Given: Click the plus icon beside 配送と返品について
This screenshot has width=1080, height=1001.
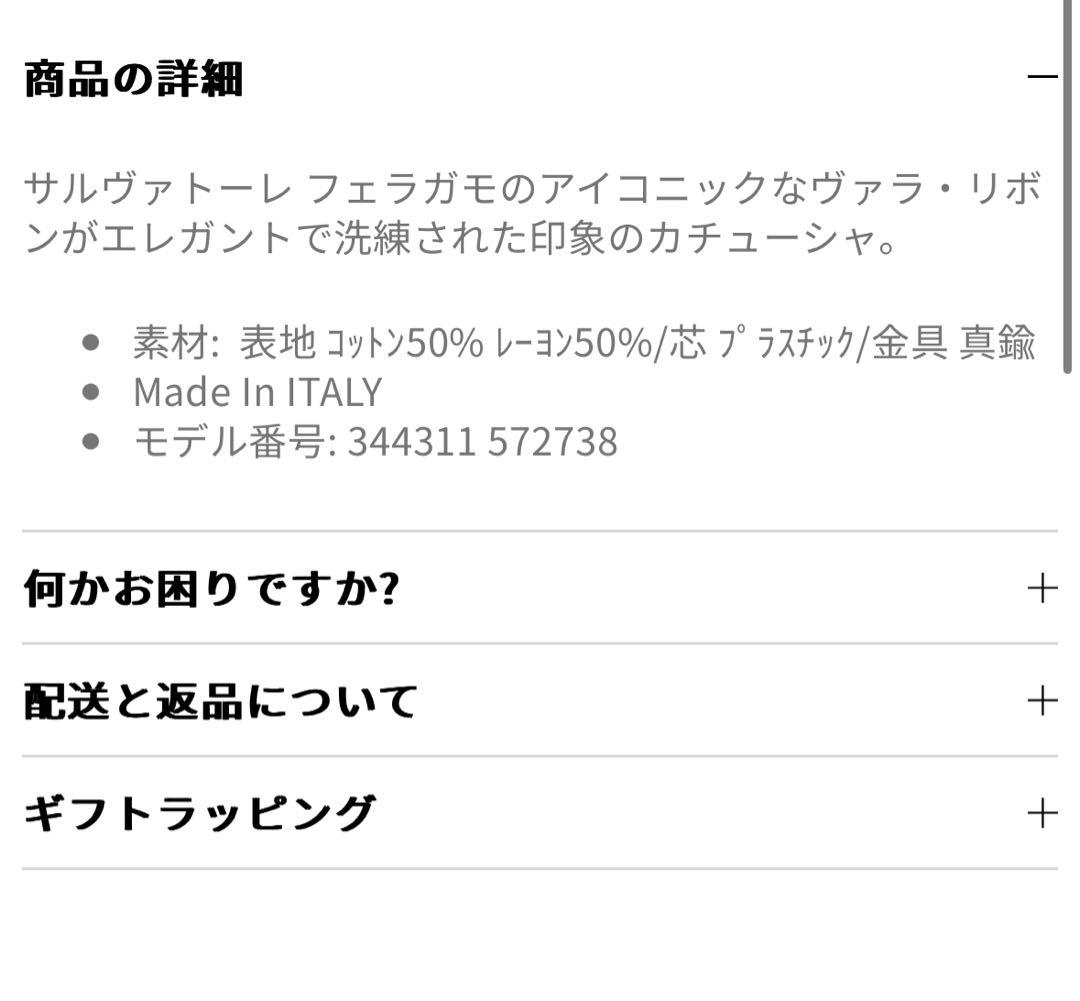Looking at the screenshot, I should point(1042,700).
